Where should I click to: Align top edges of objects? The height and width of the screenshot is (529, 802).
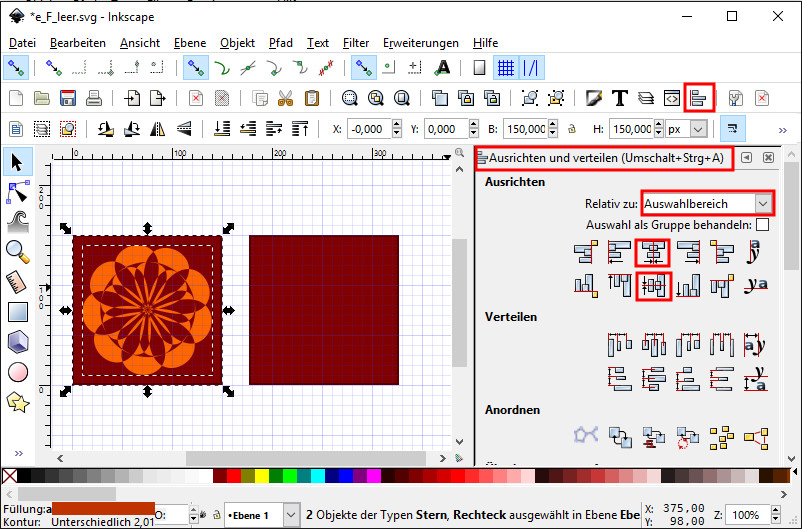coord(619,285)
